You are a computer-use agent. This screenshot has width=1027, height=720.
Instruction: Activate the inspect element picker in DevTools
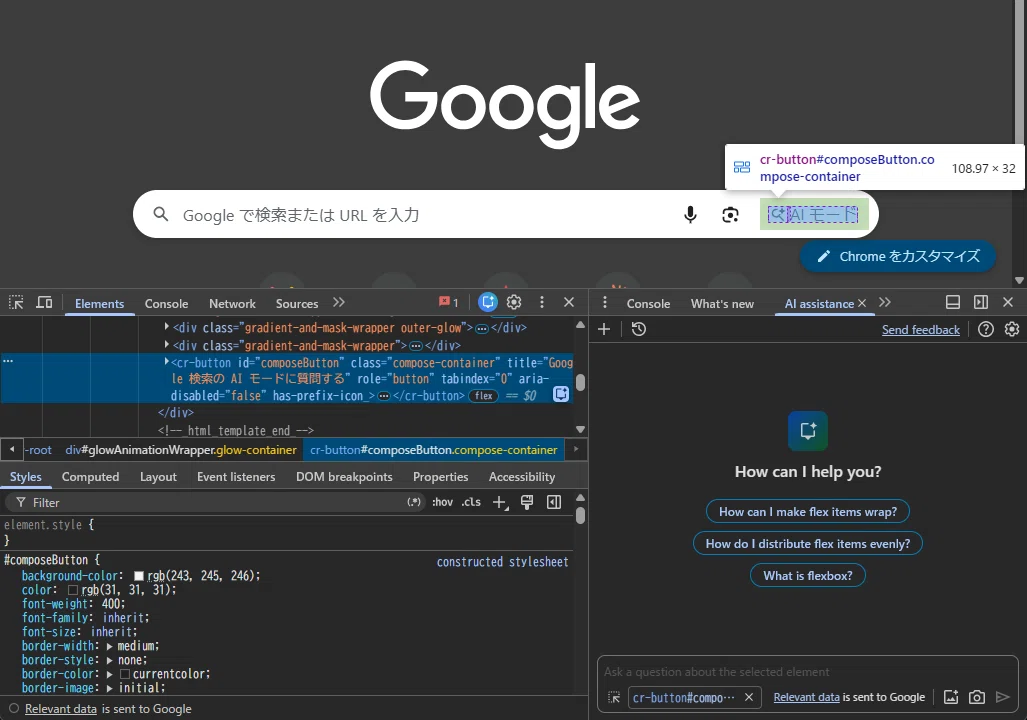(16, 303)
